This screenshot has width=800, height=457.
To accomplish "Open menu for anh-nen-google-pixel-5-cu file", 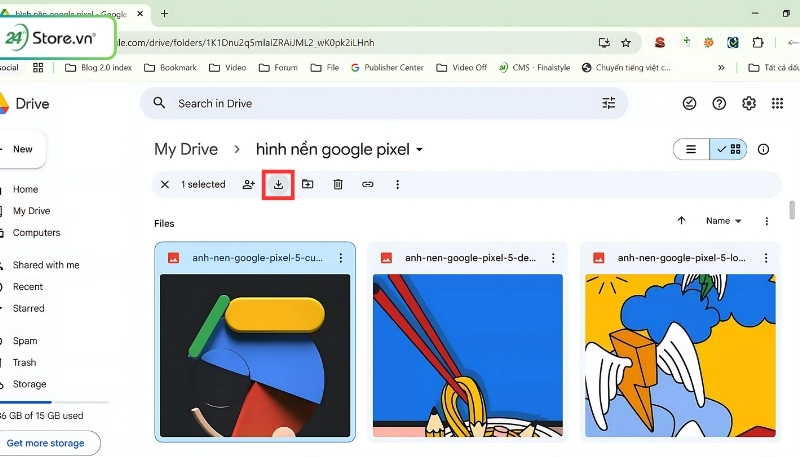I will coord(341,258).
